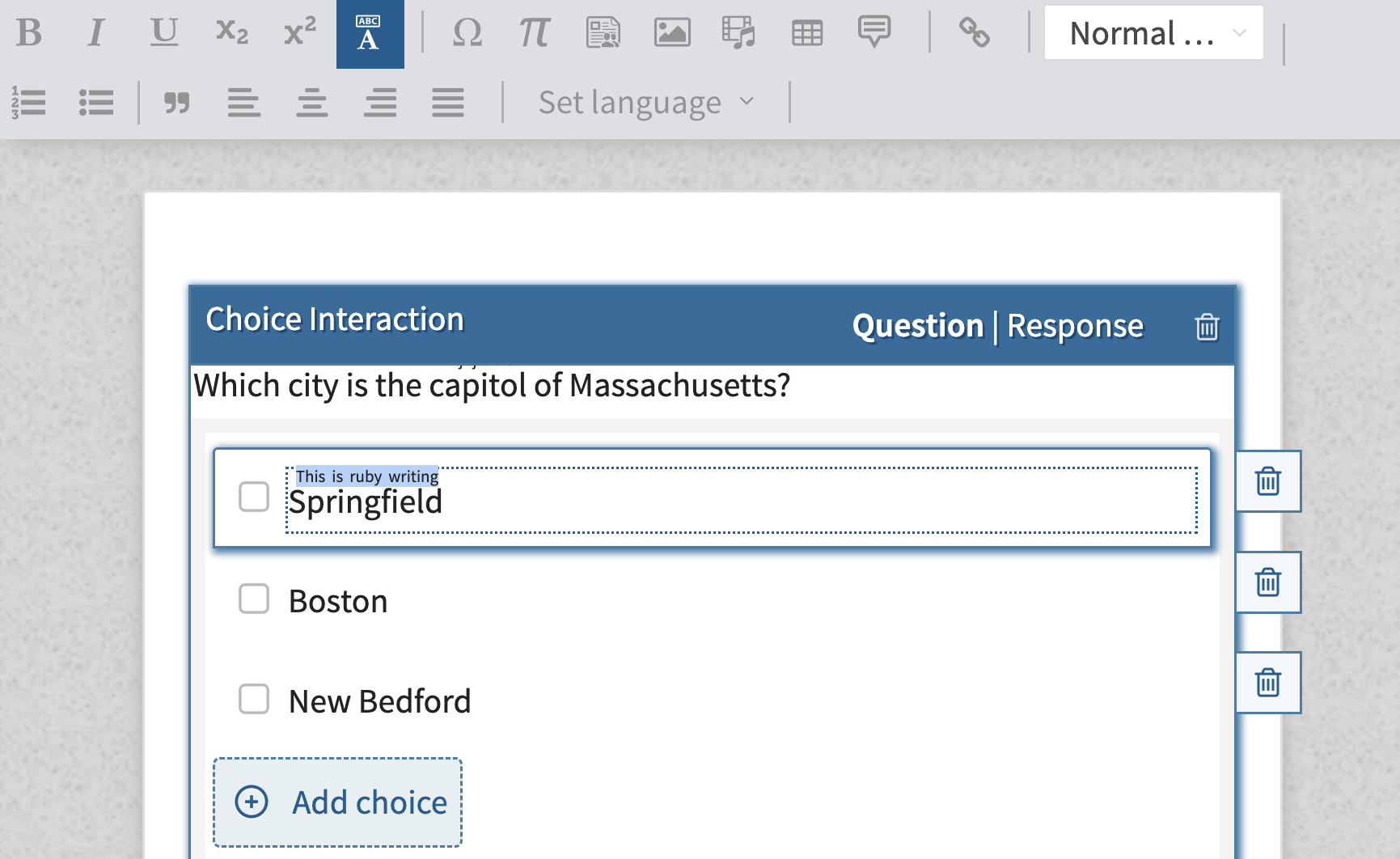The height and width of the screenshot is (859, 1400).
Task: Insert a numbered list
Action: click(29, 103)
